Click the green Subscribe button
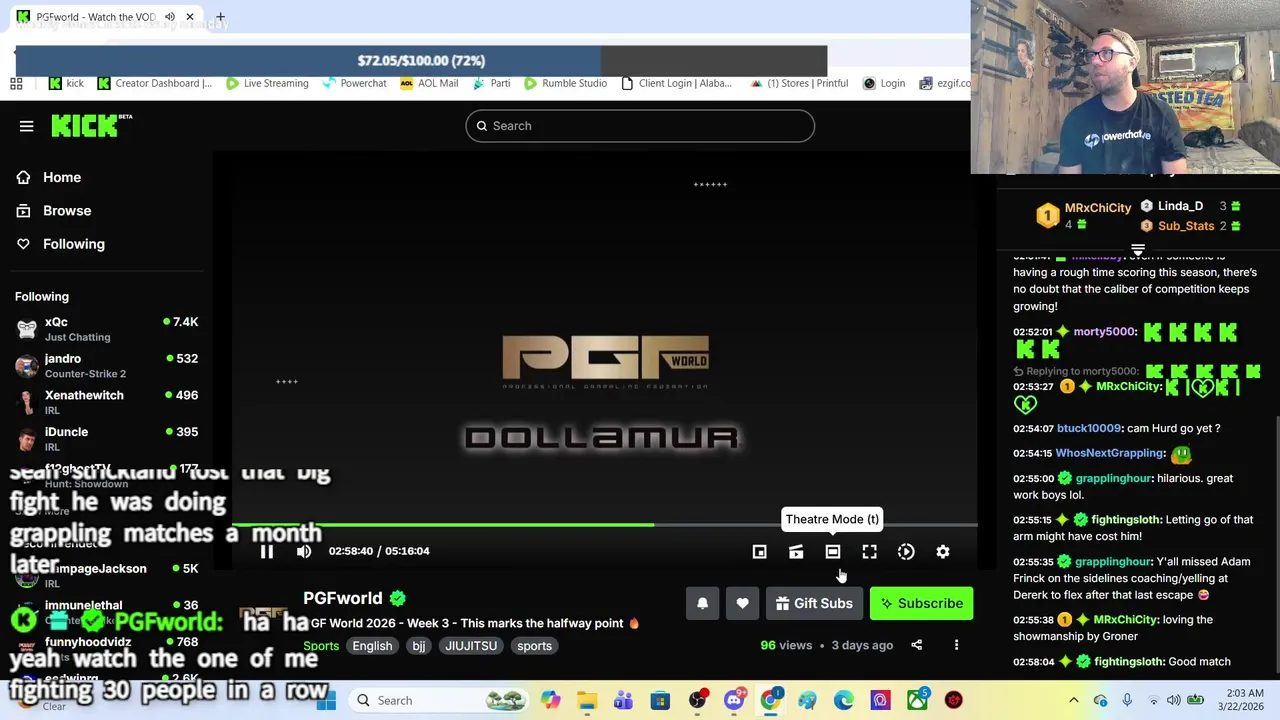The height and width of the screenshot is (720, 1280). click(922, 603)
